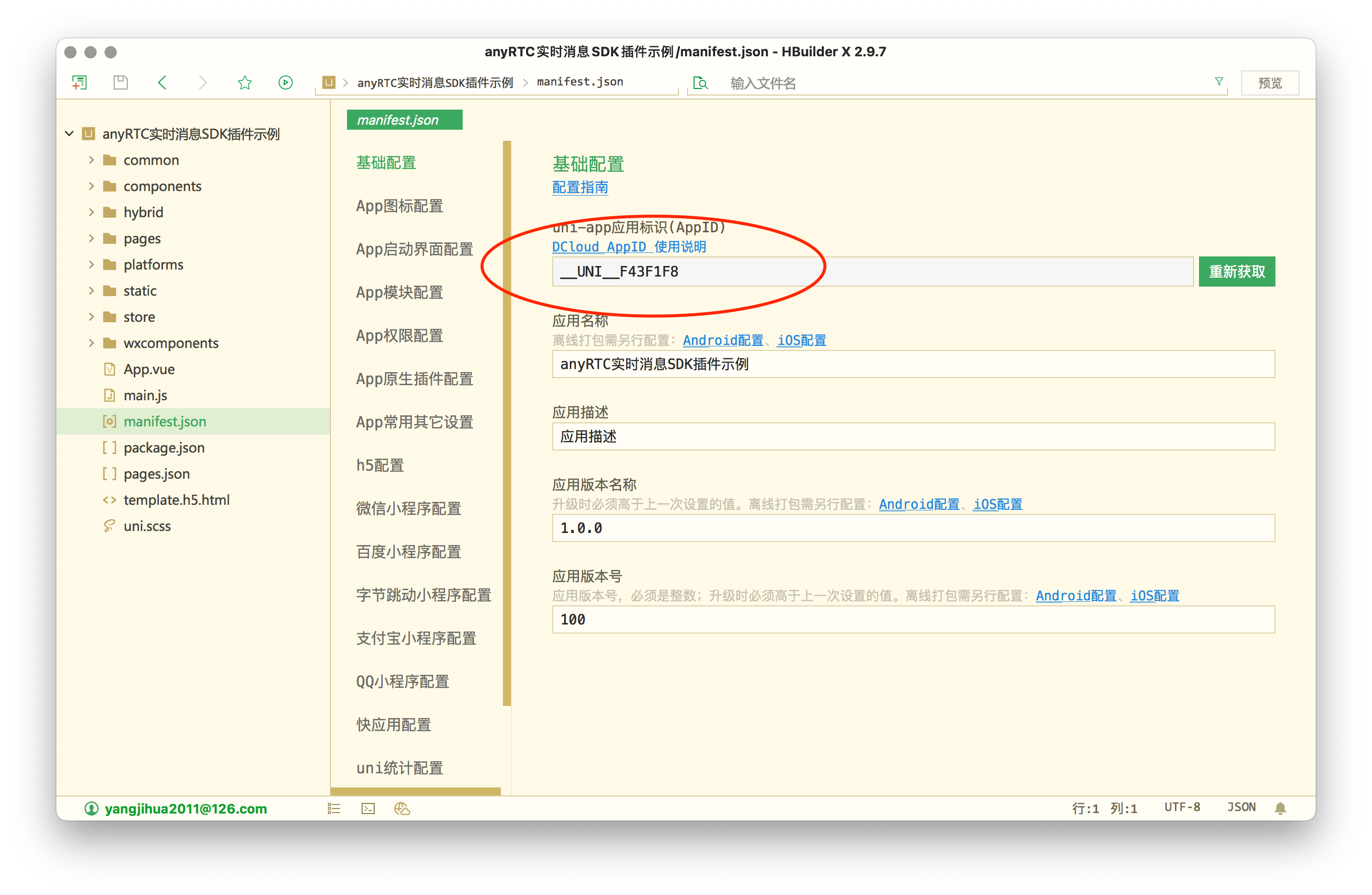This screenshot has width=1372, height=895.
Task: Open the 支付宝小程序配置 section
Action: pyautogui.click(x=415, y=639)
